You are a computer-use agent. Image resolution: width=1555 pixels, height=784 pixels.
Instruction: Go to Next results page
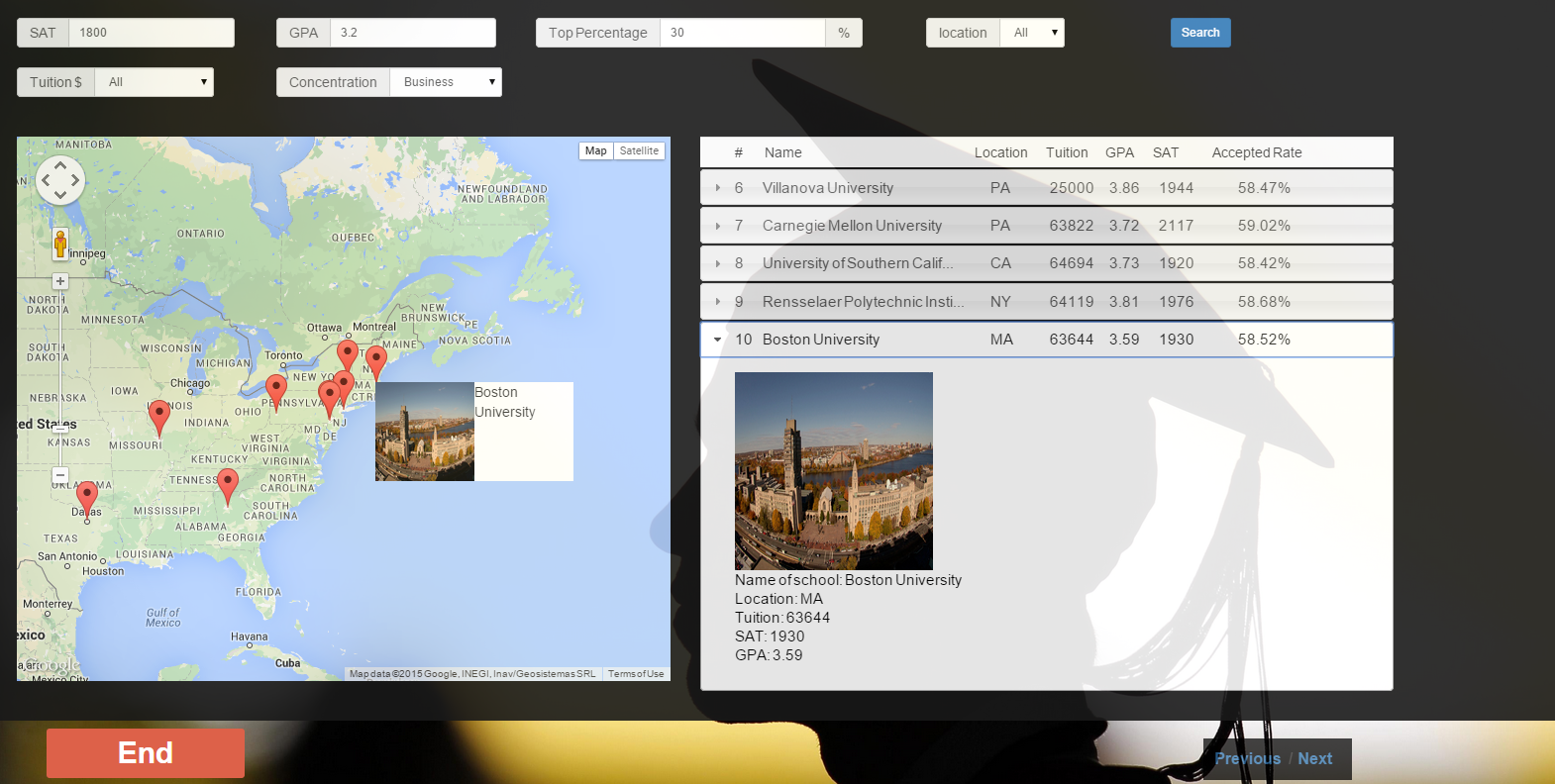1315,758
